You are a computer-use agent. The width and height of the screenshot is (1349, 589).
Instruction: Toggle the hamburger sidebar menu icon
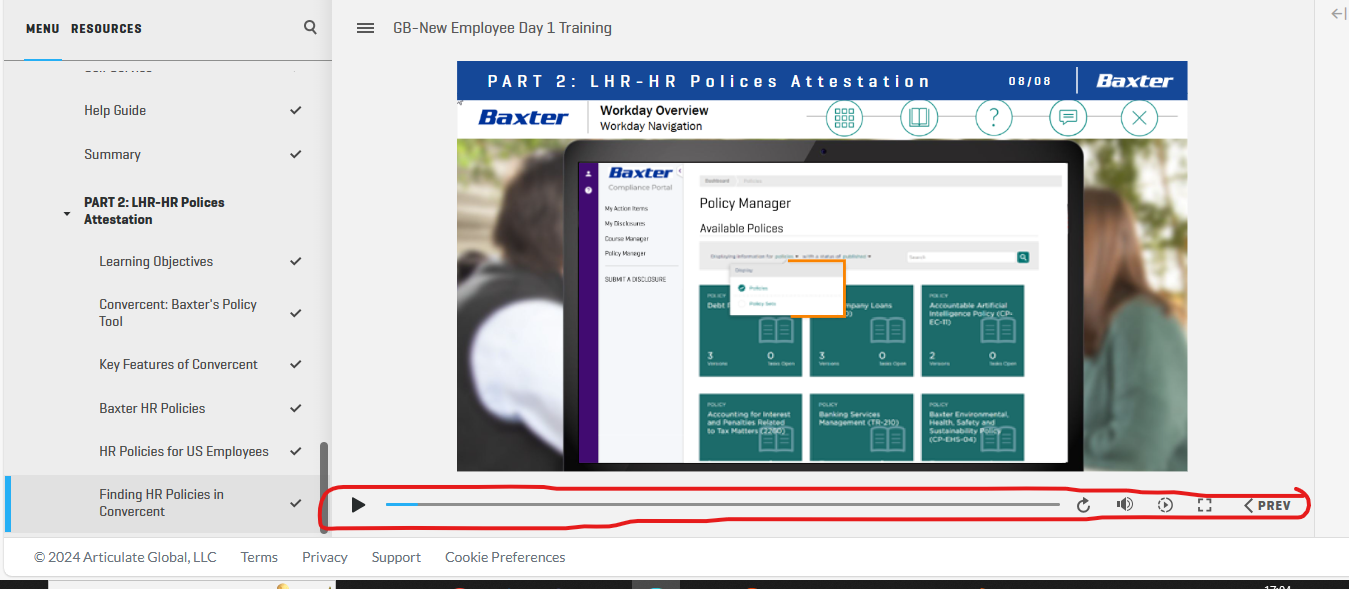tap(365, 28)
